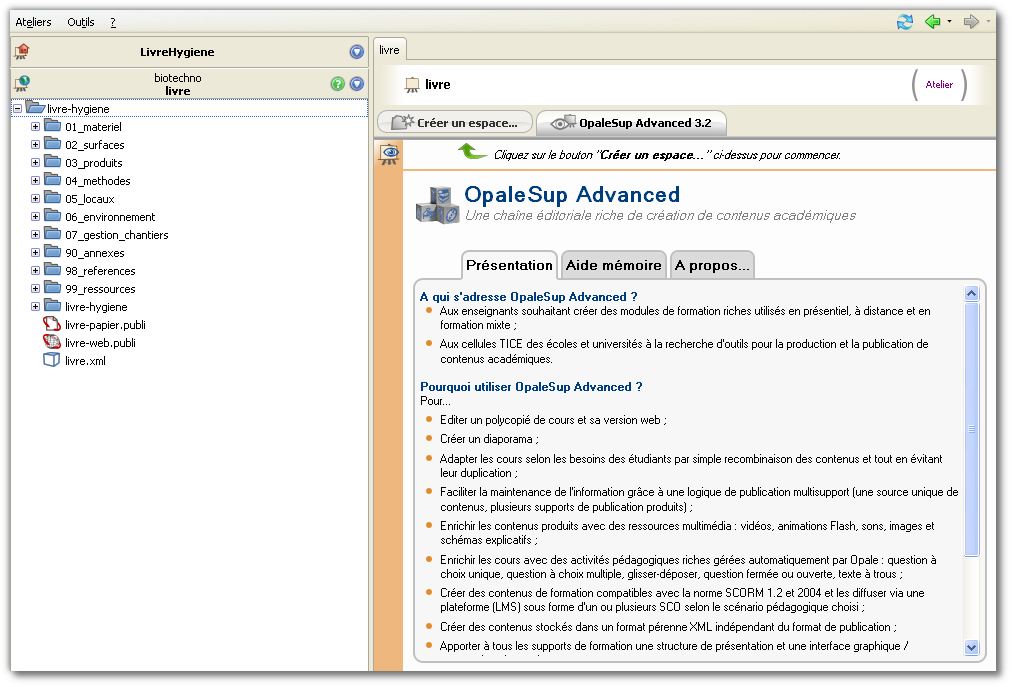The height and width of the screenshot is (687, 1012).
Task: Expand the 07_gestion_chantiers folder
Action: pyautogui.click(x=35, y=235)
